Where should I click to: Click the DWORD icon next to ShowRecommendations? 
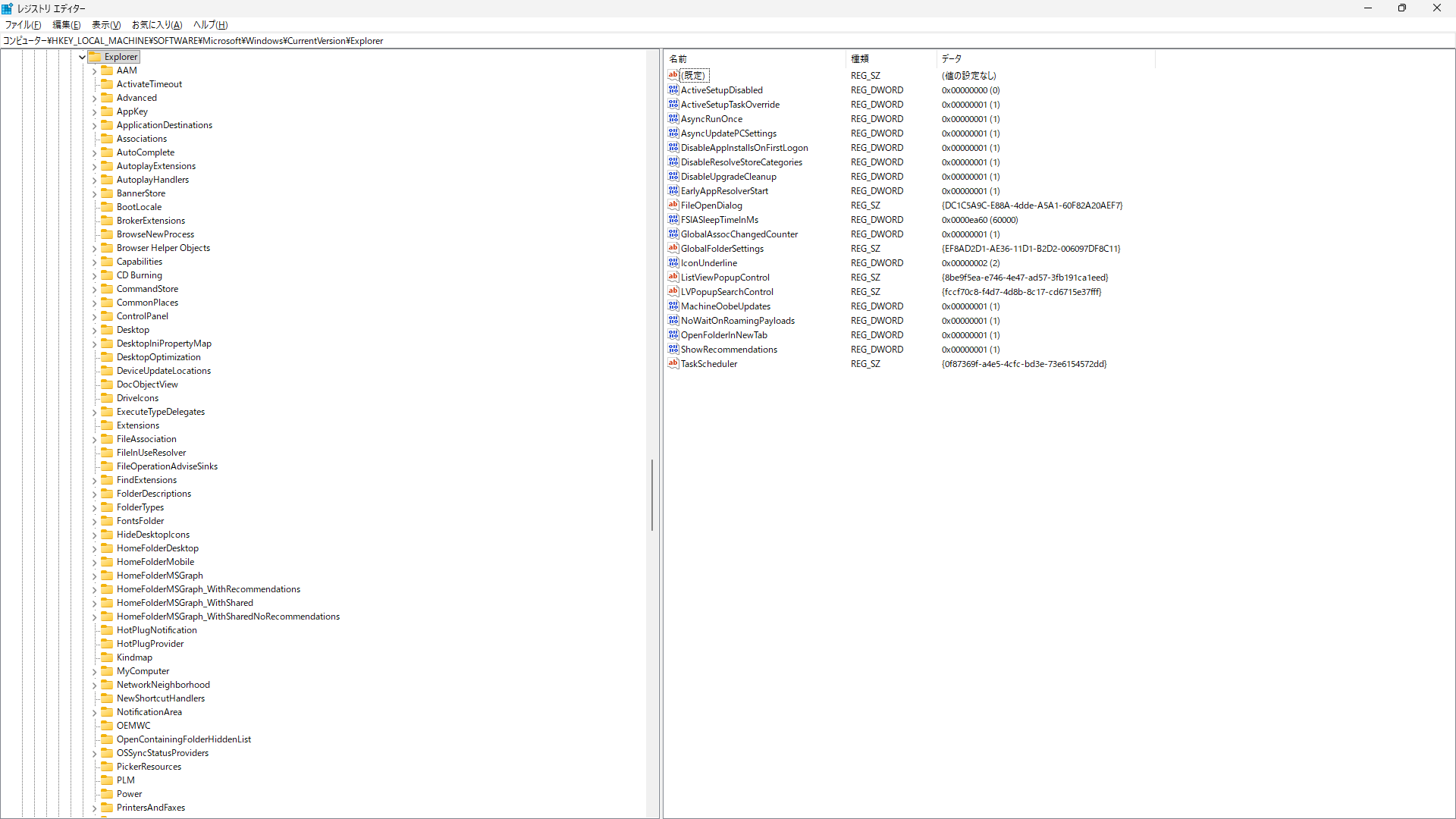673,349
